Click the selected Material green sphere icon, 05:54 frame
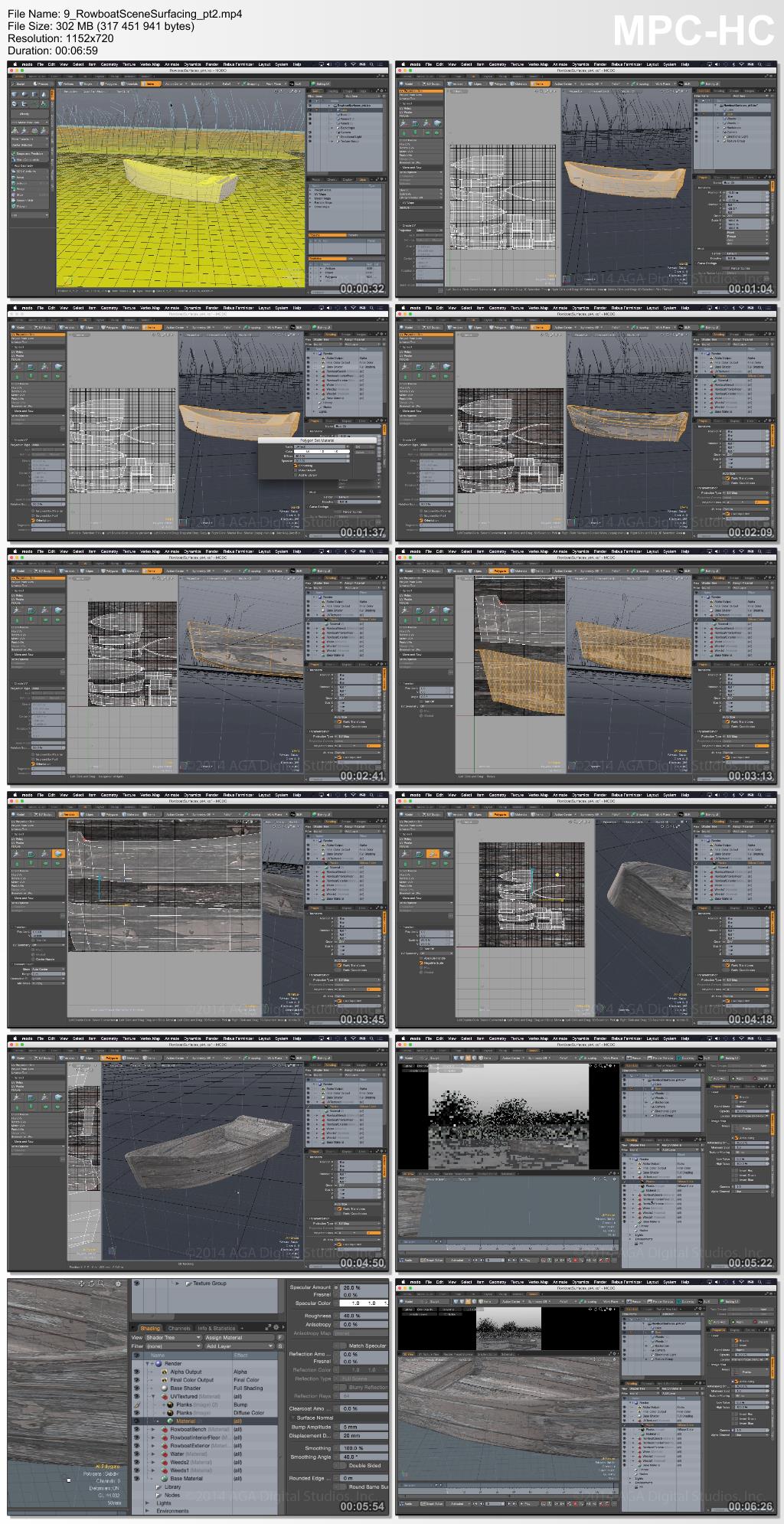Viewport: 784px width, 1524px height. (170, 1421)
